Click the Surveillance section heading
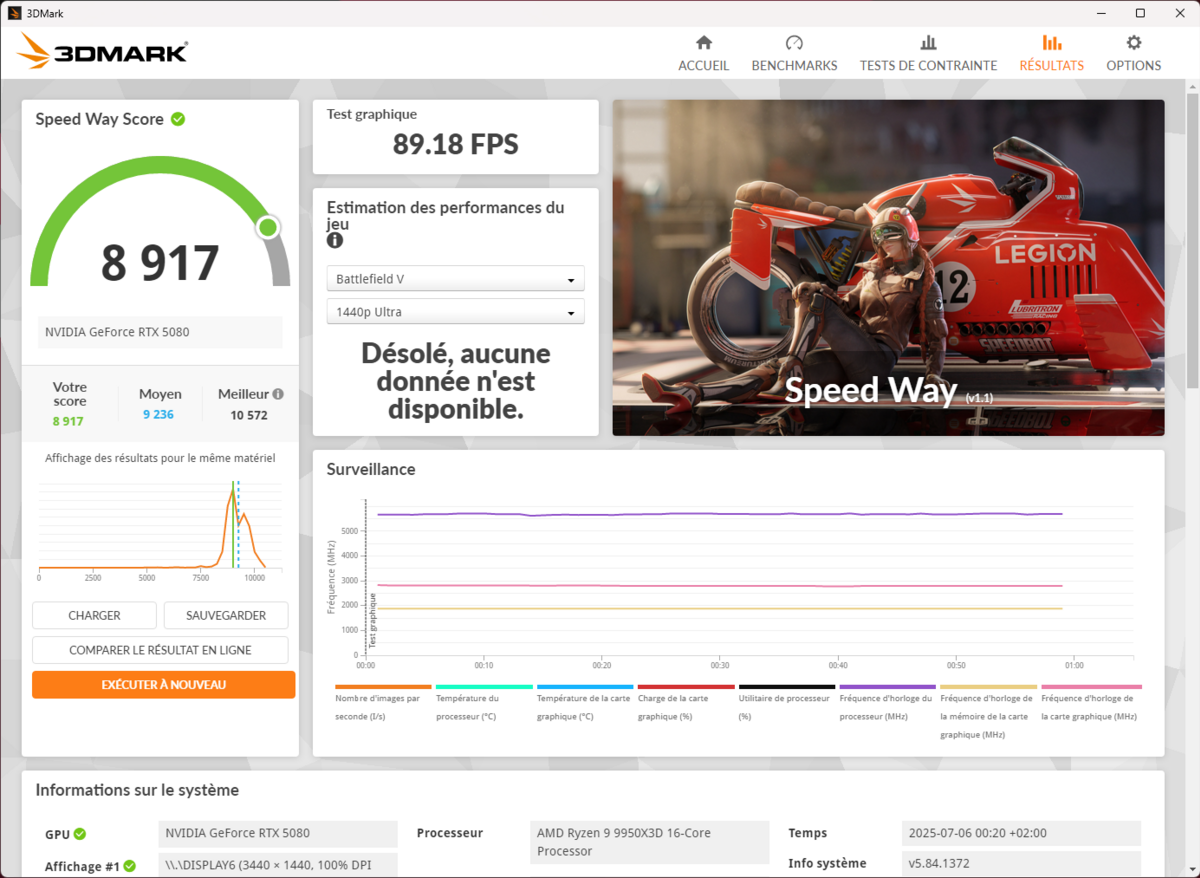 371,469
